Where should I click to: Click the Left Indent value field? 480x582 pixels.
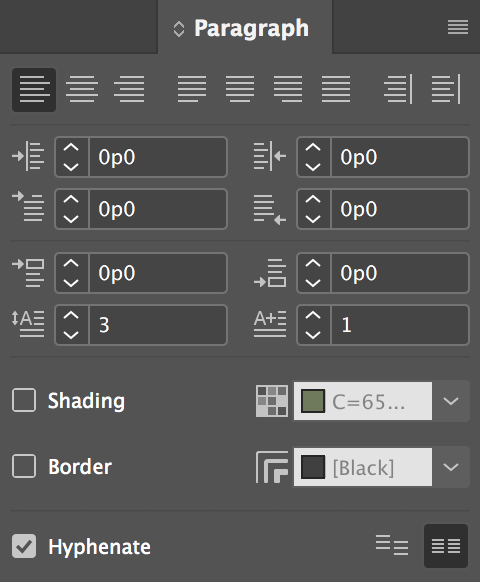(158, 157)
